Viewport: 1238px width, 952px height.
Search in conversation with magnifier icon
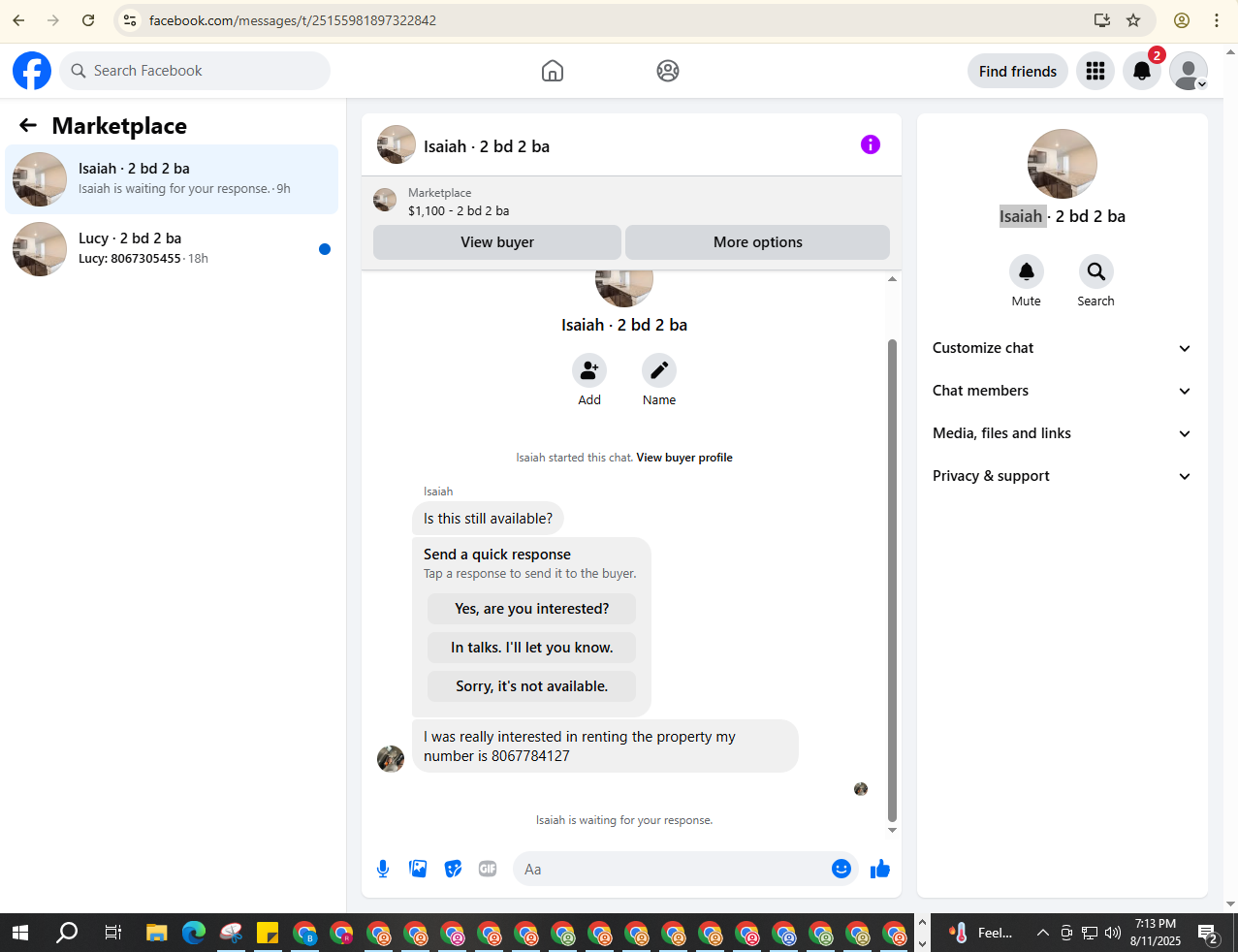[1096, 271]
